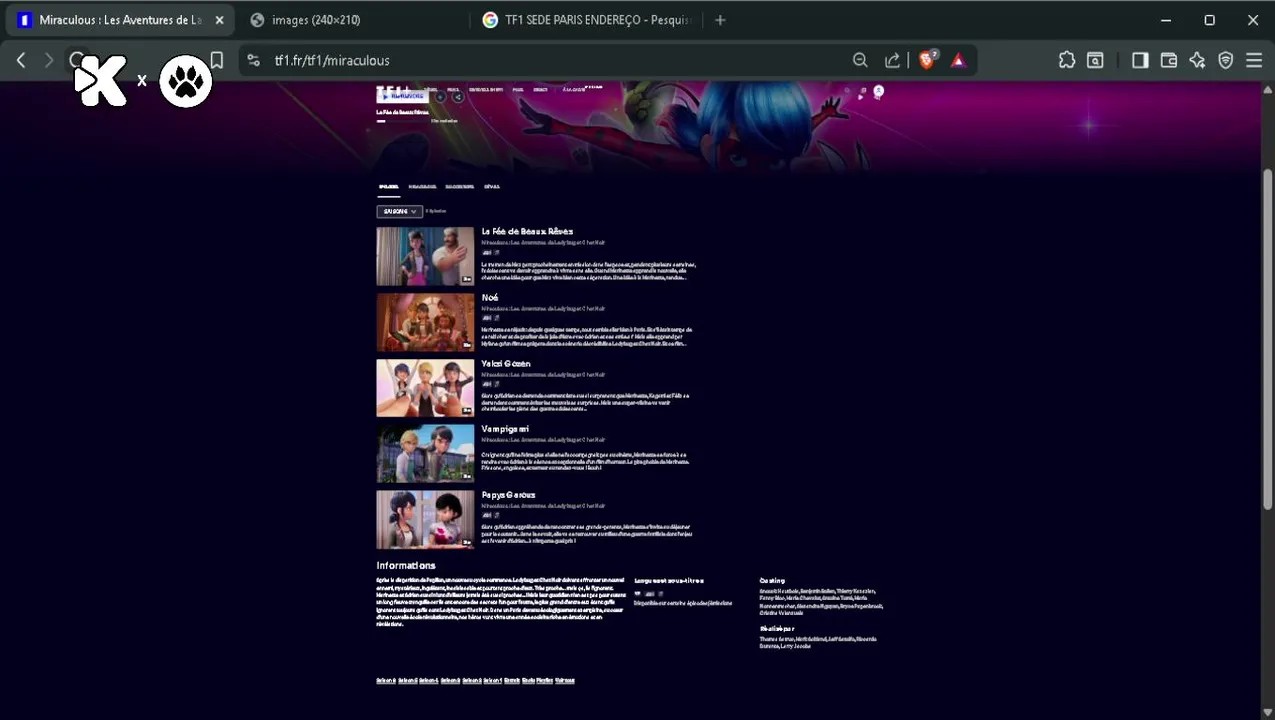
Task: Open the 'La Fée de Beaux Rêves' episode thumbnail
Action: click(x=425, y=256)
